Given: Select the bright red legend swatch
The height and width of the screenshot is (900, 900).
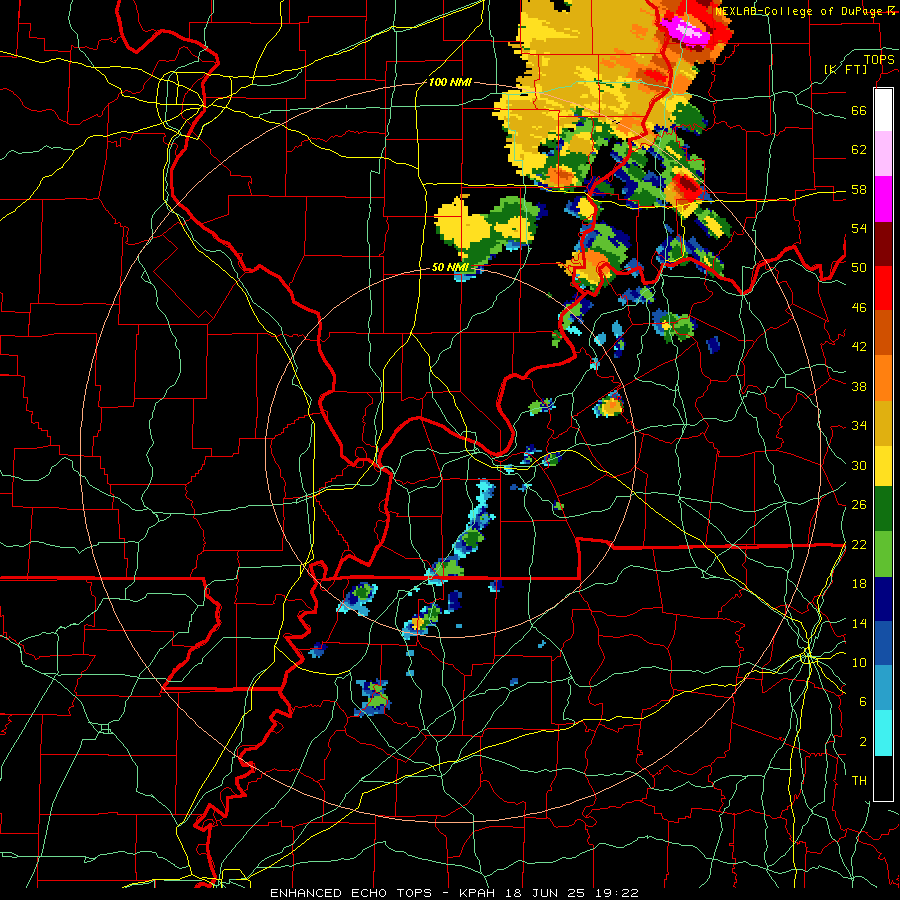Looking at the screenshot, I should [x=883, y=288].
